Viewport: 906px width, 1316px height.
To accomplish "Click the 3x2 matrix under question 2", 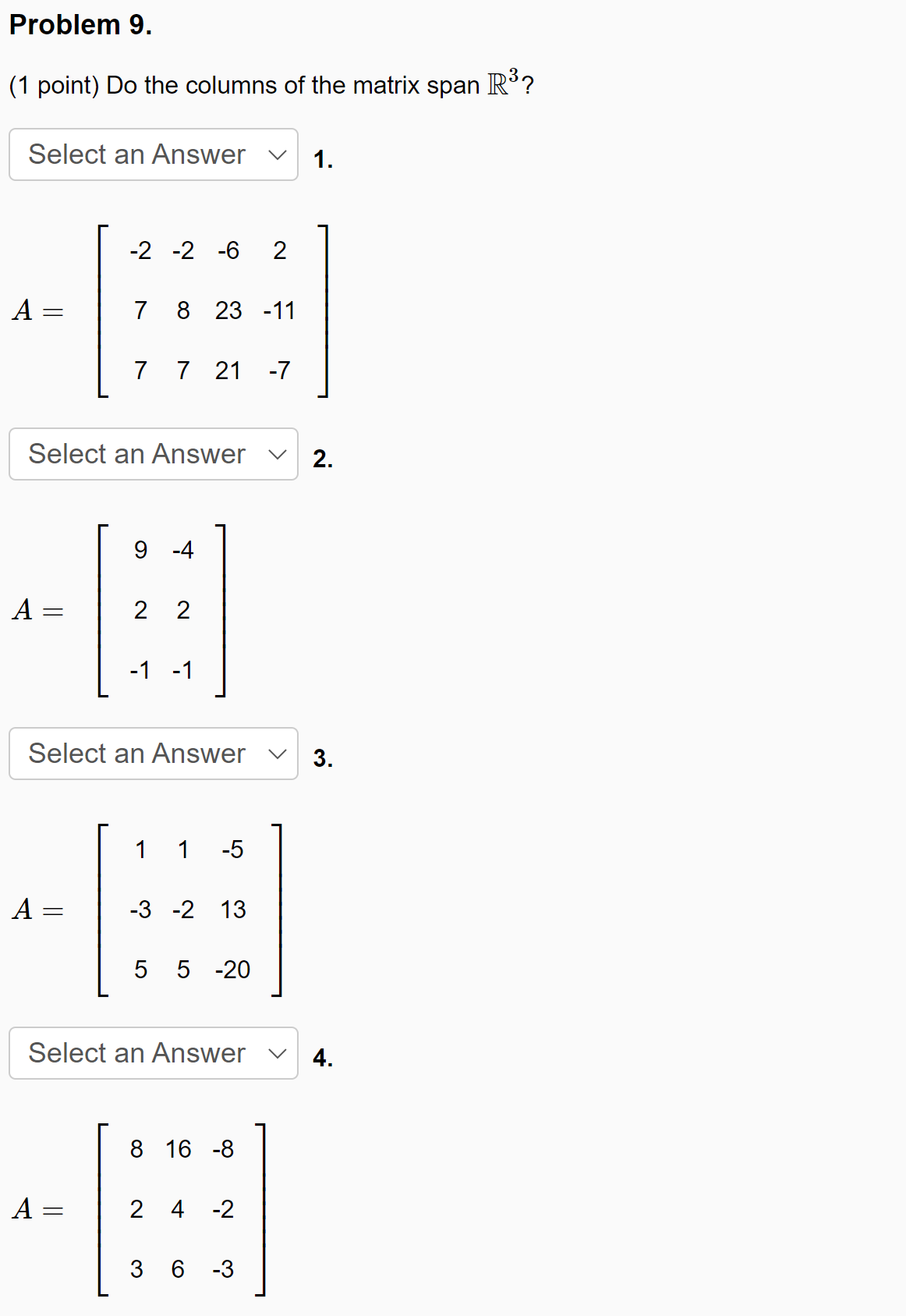I will [x=161, y=610].
